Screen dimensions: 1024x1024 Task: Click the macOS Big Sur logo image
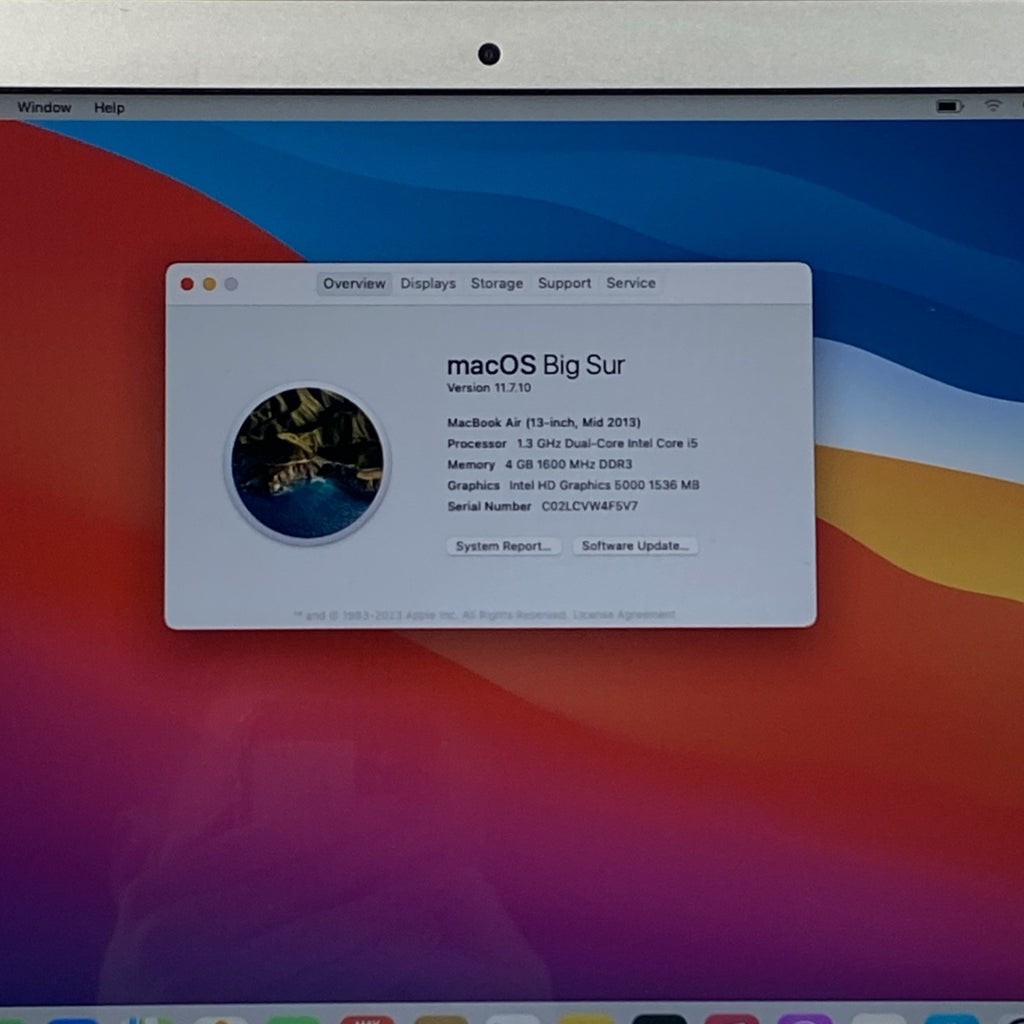[308, 463]
